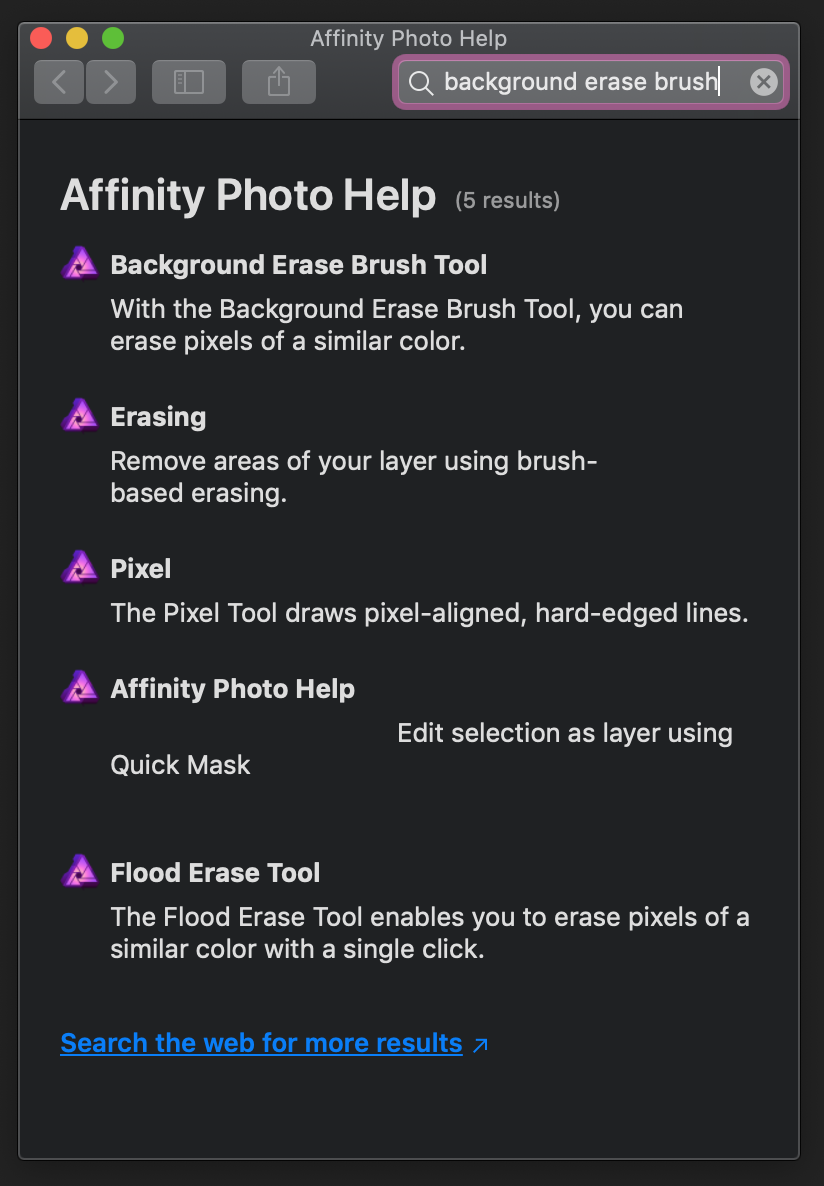Go forward with the right chevron button
The image size is (824, 1186).
pos(110,82)
